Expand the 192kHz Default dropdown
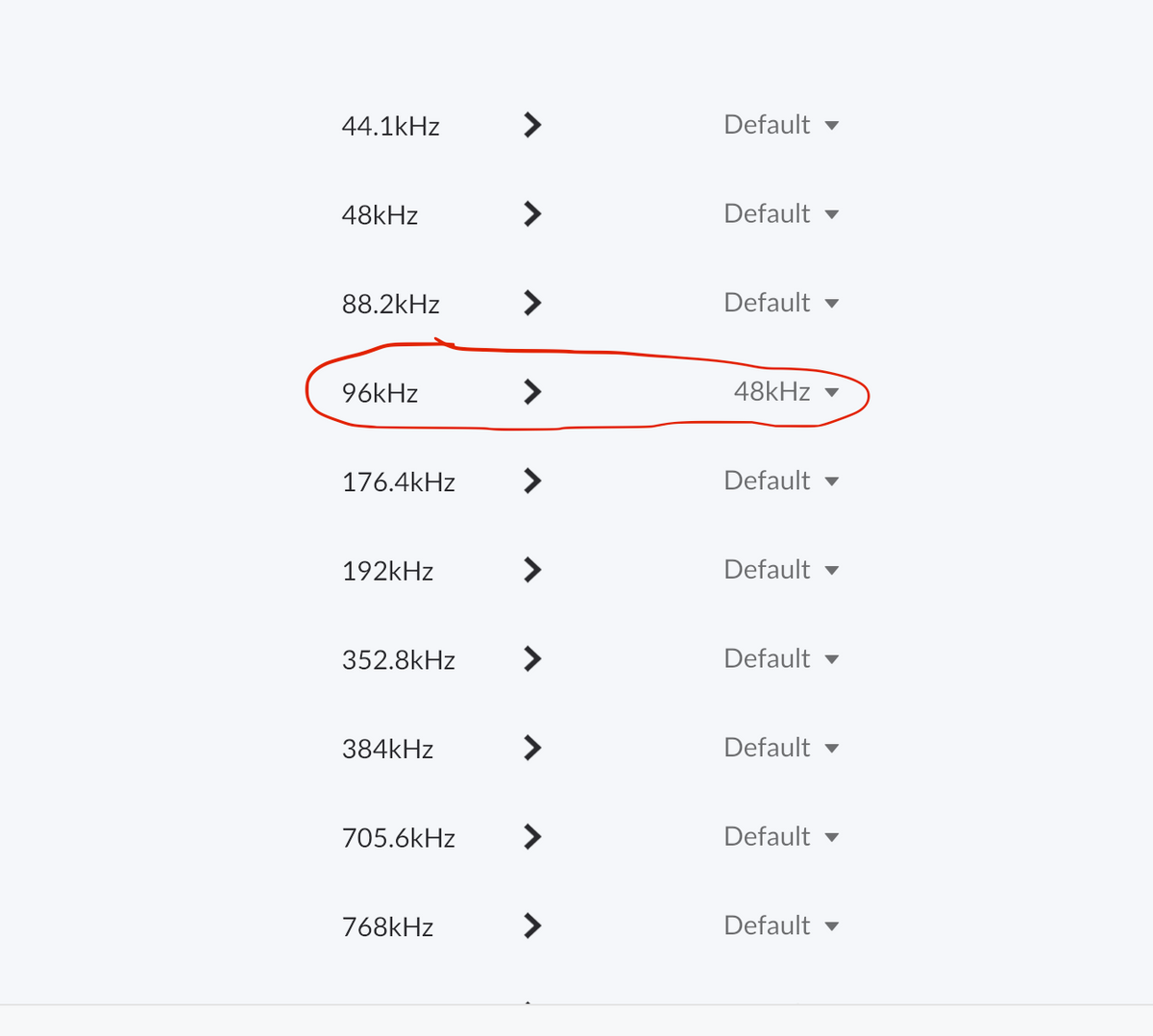This screenshot has width=1153, height=1036. (x=781, y=570)
